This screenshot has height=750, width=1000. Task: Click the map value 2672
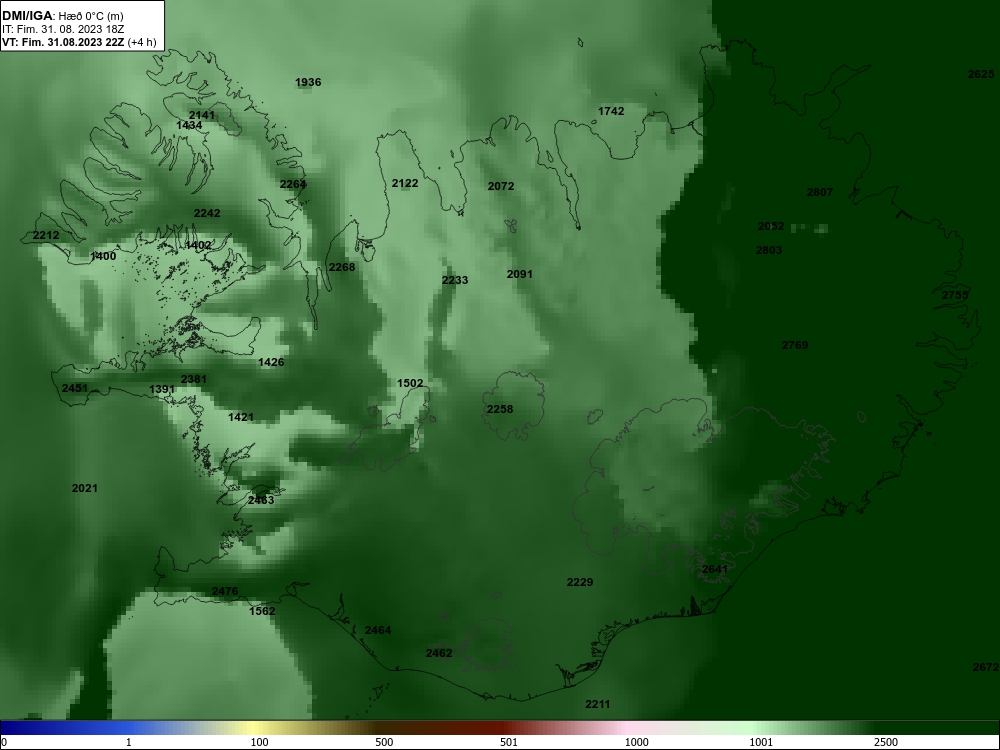tap(986, 667)
